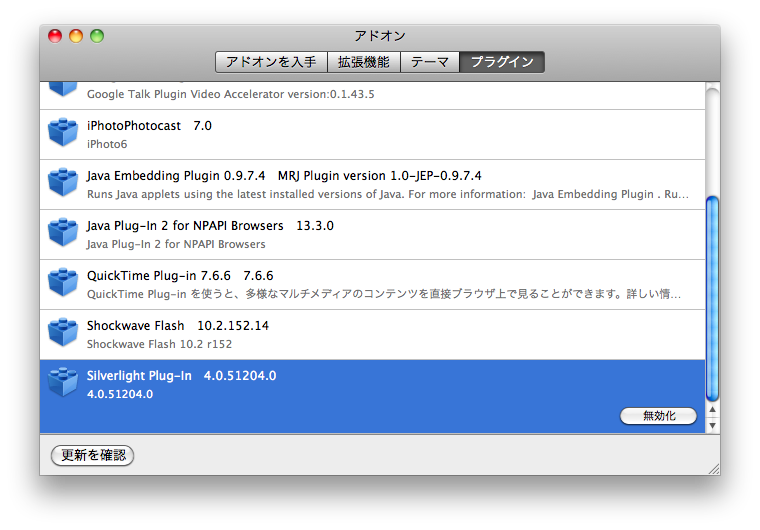
Task: Click the scrollbar track above the thumb
Action: tap(712, 140)
